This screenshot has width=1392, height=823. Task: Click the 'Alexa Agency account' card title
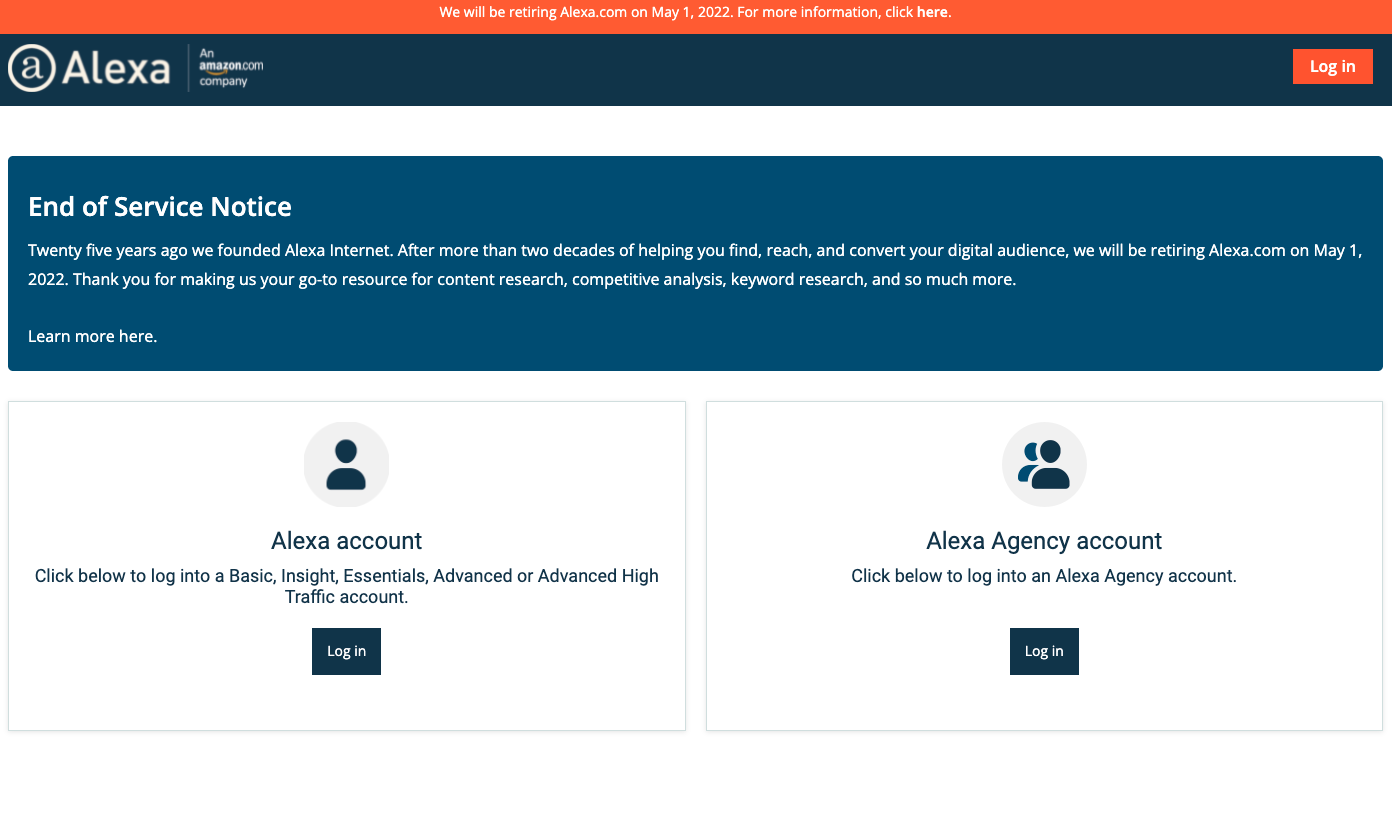[1044, 541]
